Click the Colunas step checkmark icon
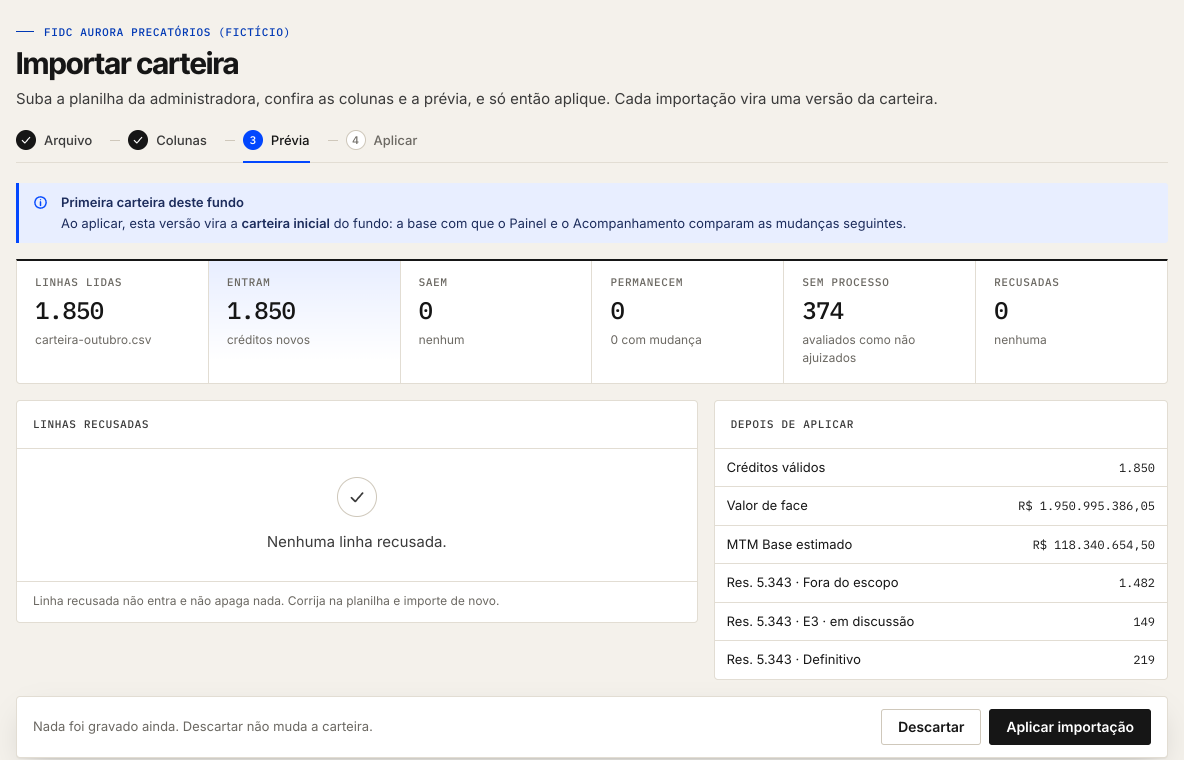This screenshot has height=760, width=1184. pos(137,141)
